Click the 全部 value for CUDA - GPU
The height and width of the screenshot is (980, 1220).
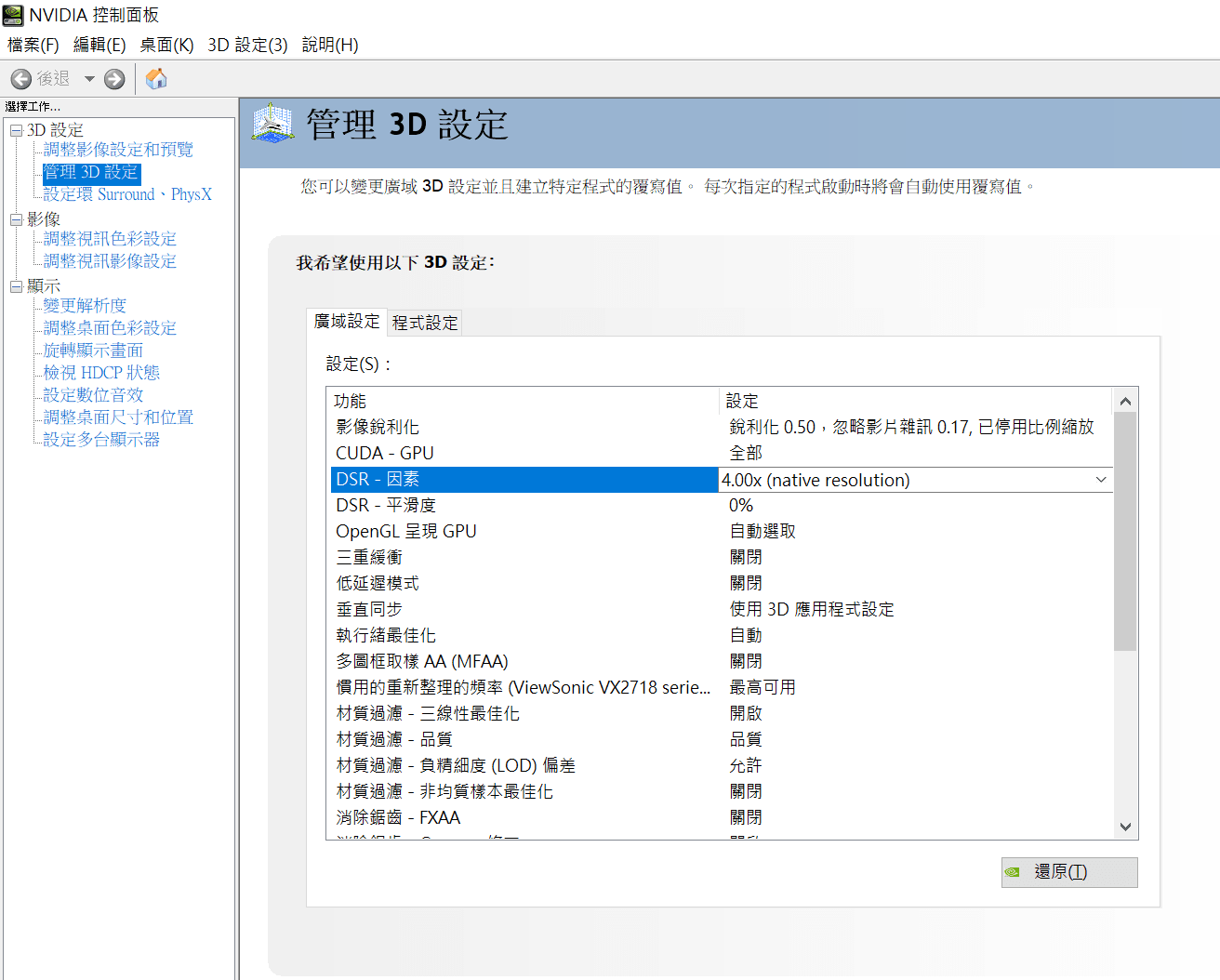coord(746,453)
